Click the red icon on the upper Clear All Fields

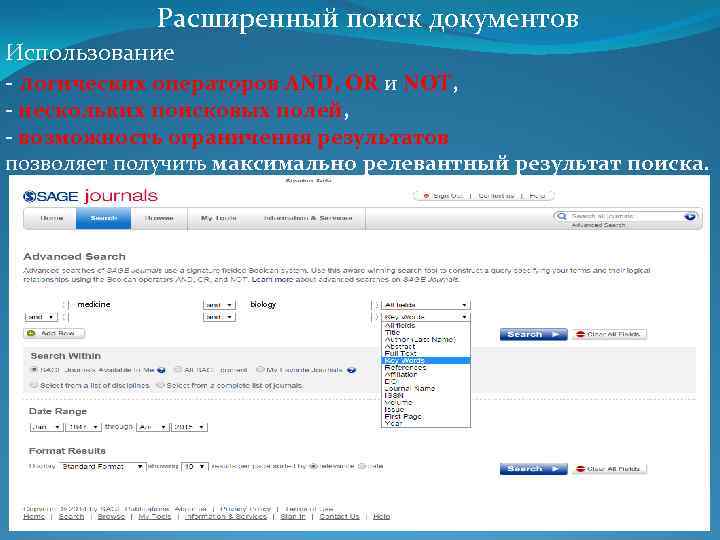pos(580,334)
